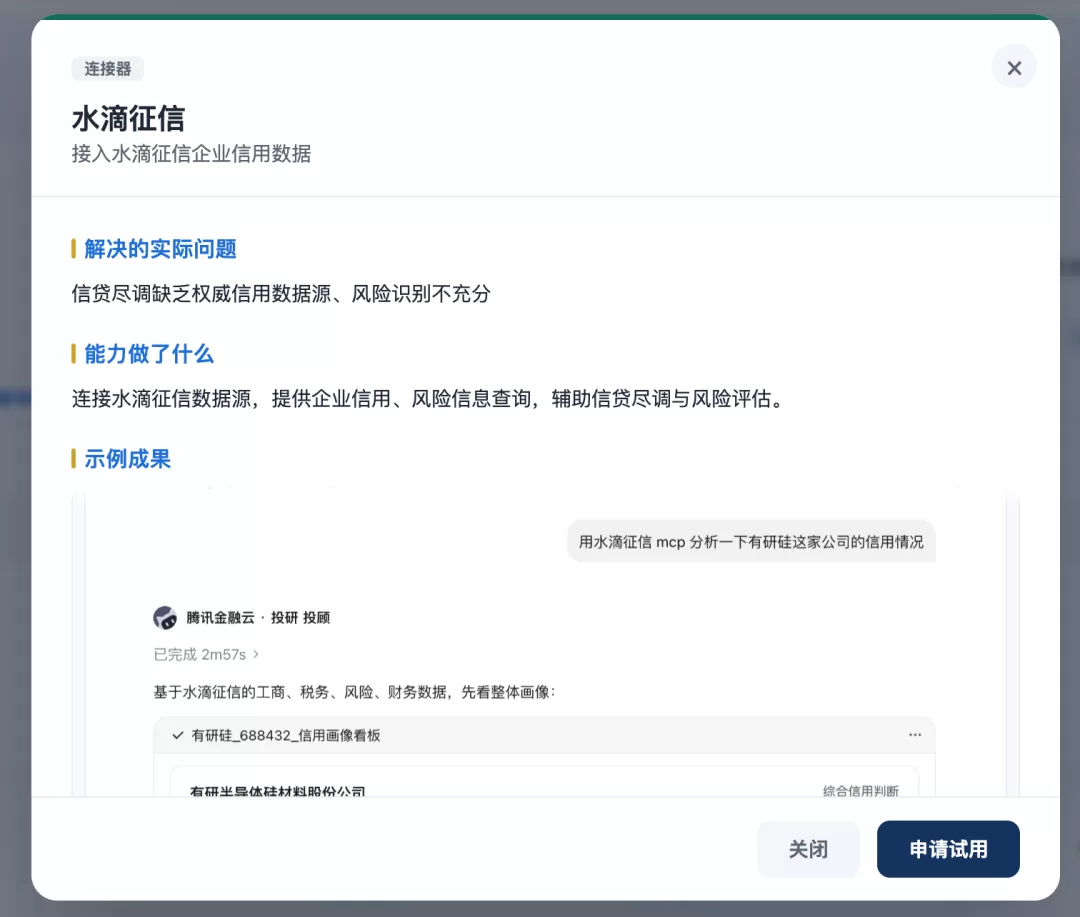The height and width of the screenshot is (917, 1080).
Task: Click the user prompt bubble 用水滴征信 mcp
Action: pos(751,542)
